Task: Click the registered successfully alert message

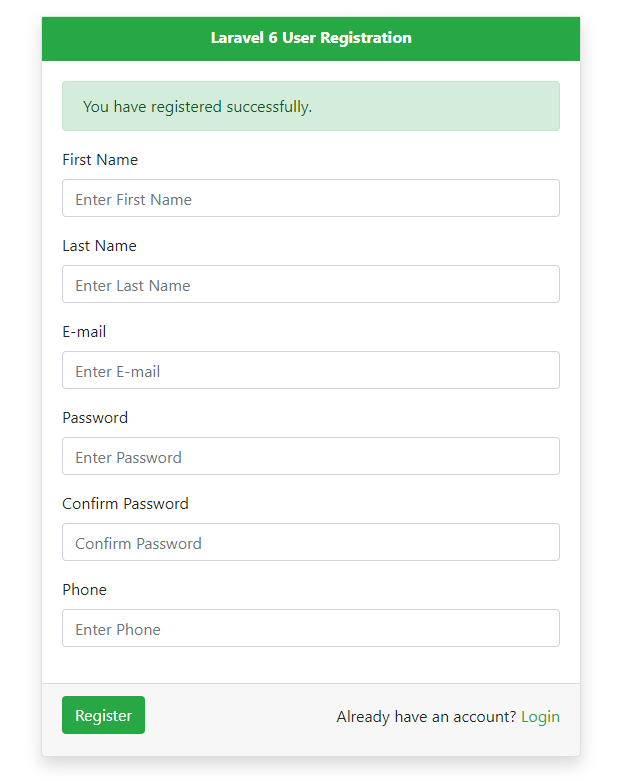Action: tap(311, 106)
